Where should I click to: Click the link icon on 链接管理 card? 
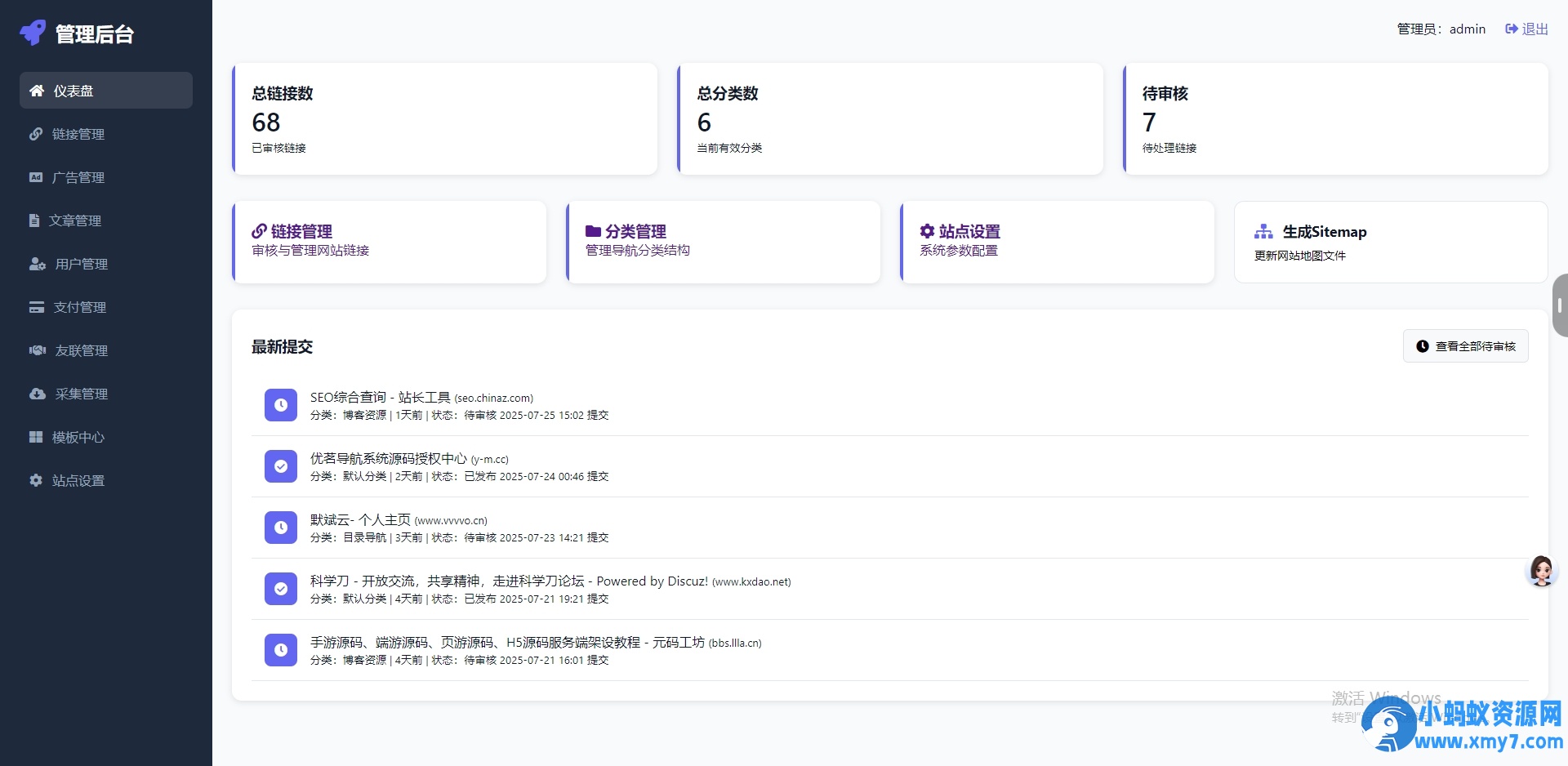click(x=259, y=231)
